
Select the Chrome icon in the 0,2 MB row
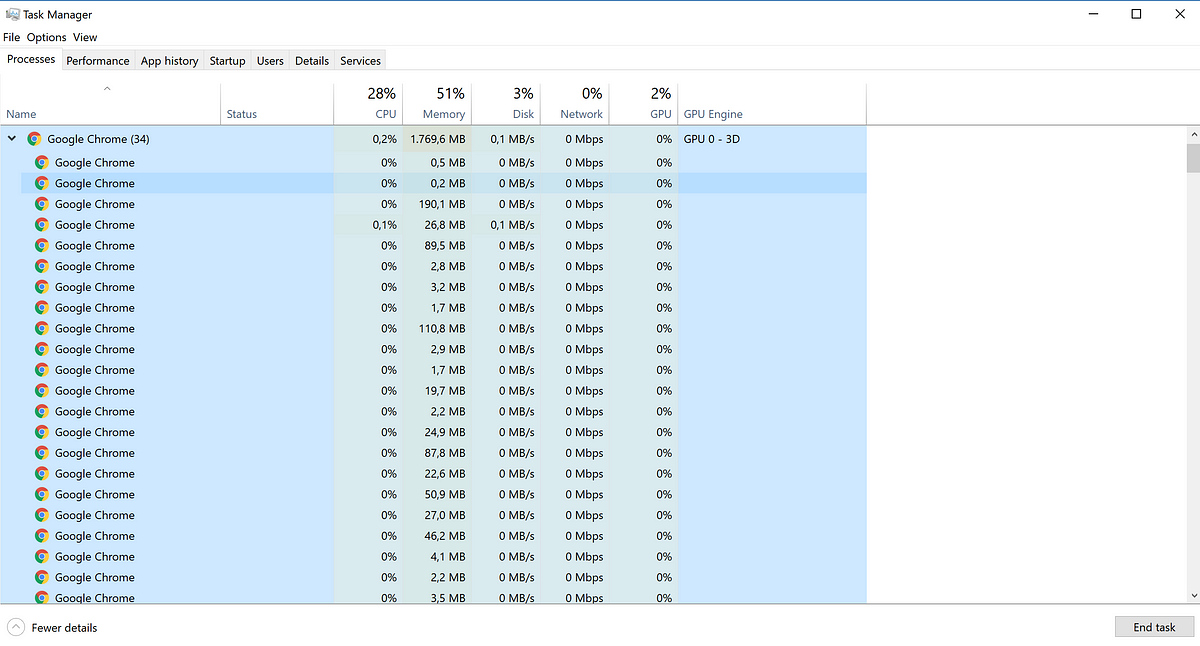click(42, 183)
